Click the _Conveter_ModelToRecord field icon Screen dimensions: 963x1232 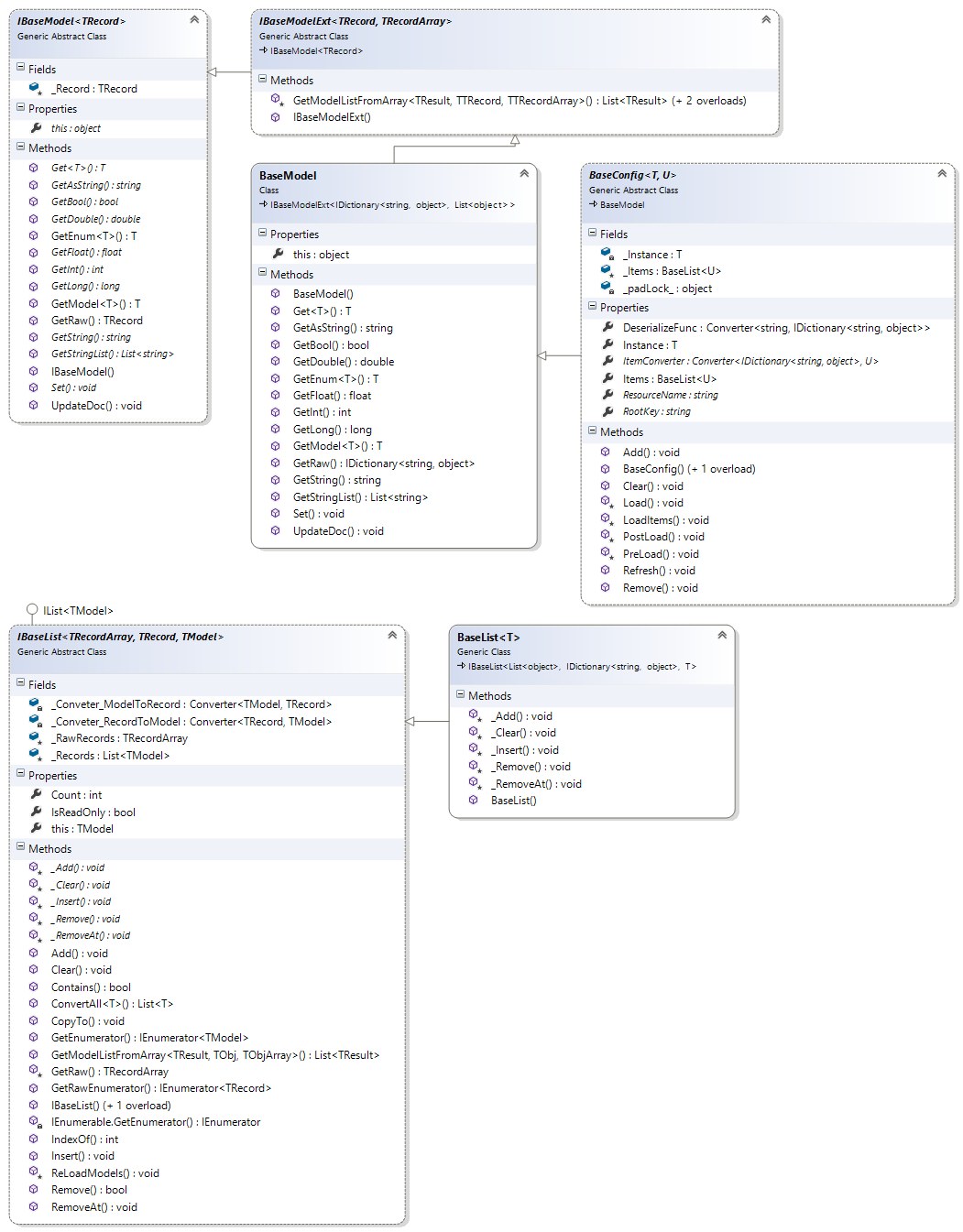(35, 704)
